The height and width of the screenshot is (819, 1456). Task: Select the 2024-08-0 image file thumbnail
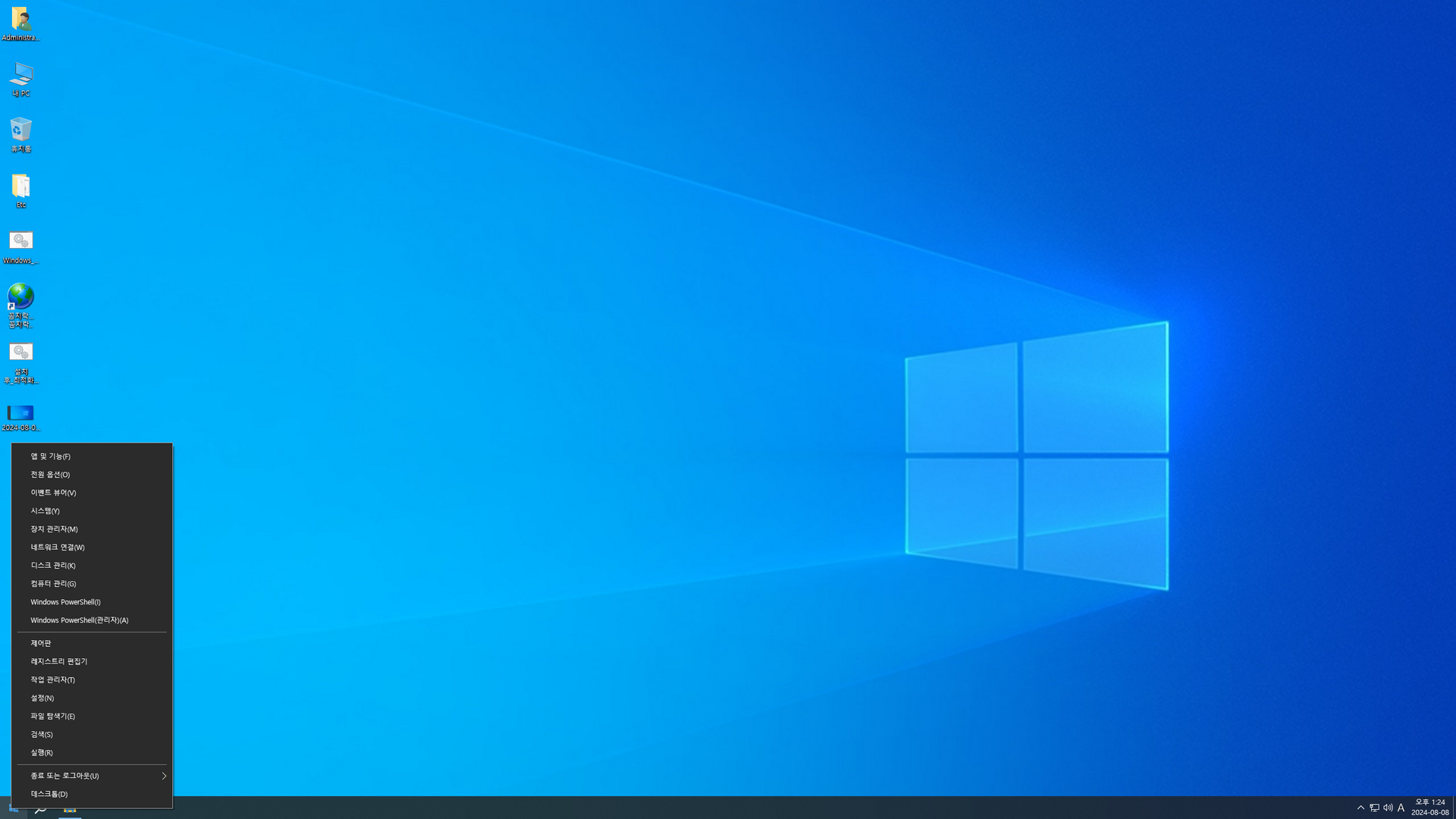(x=20, y=413)
